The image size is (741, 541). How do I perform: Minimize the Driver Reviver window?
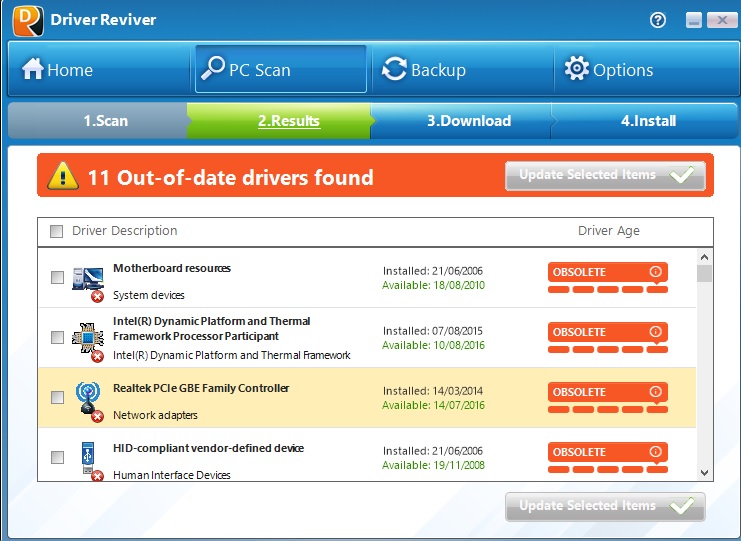tap(693, 20)
